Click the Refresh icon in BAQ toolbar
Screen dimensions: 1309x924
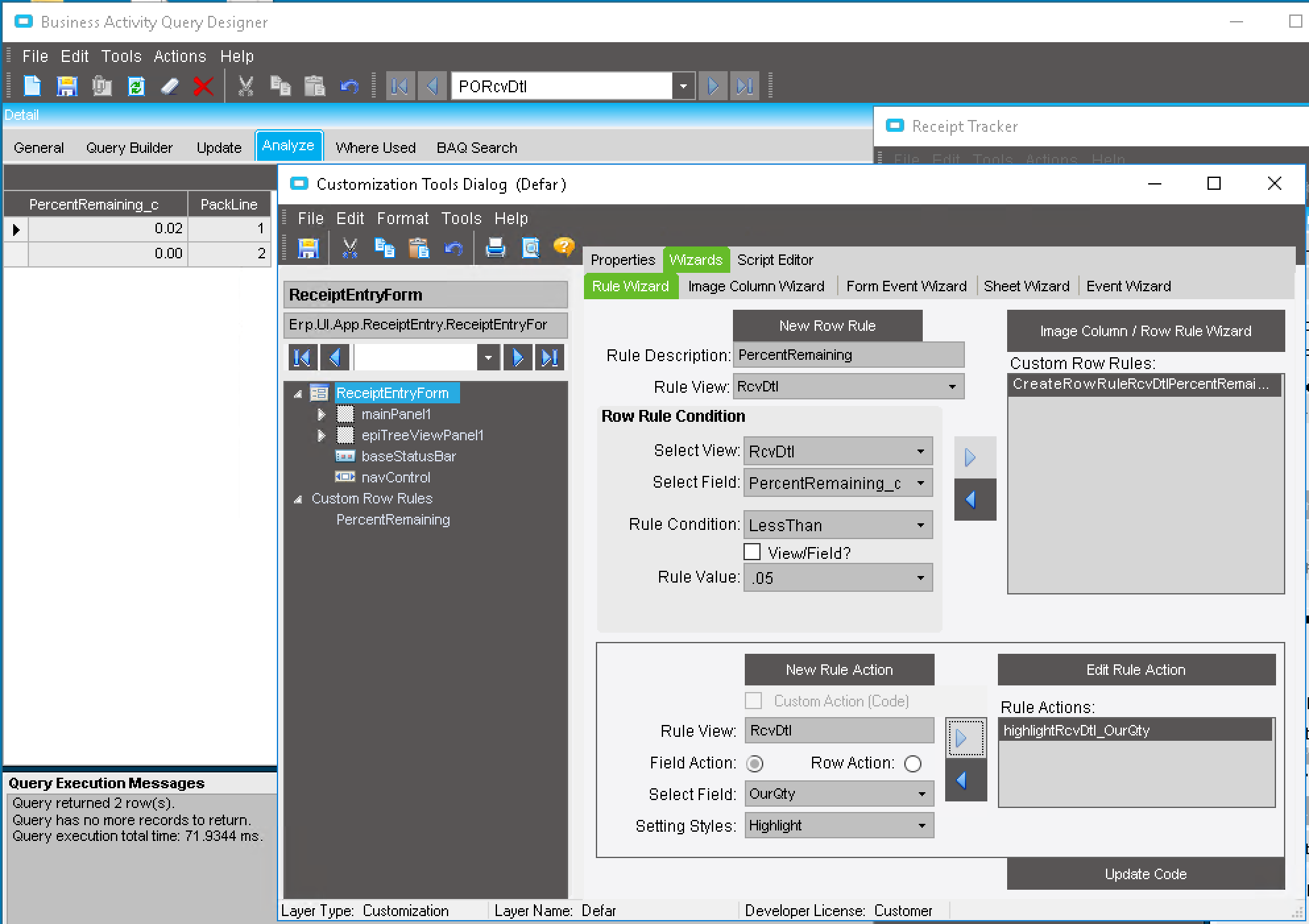[136, 86]
